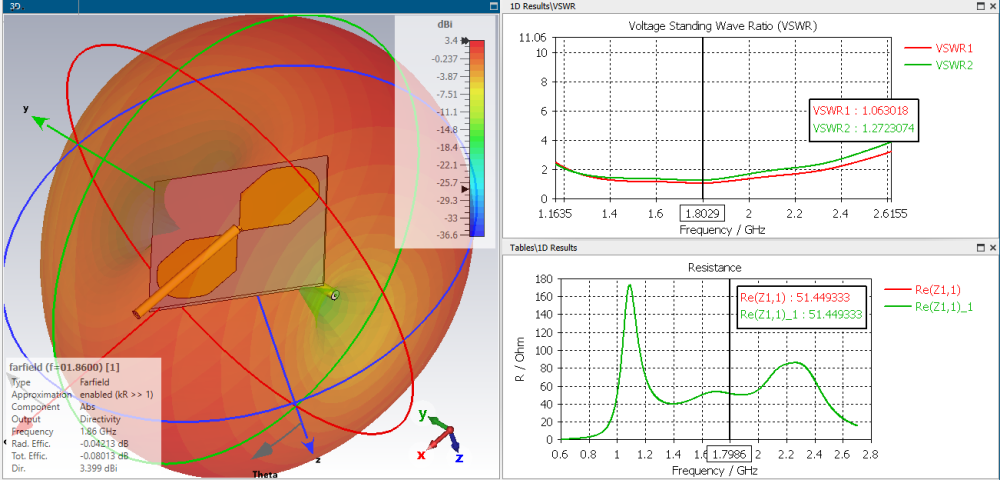The height and width of the screenshot is (480, 1000).
Task: Click the VSWR plot vertical marker line
Action: pyautogui.click(x=703, y=118)
